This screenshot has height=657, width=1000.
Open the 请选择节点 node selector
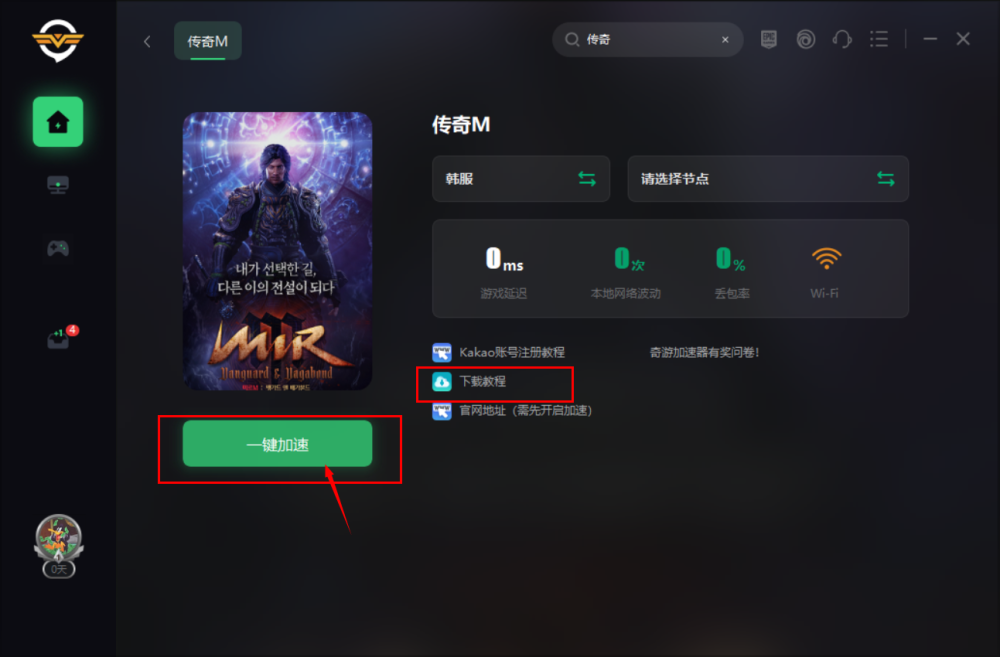coord(768,179)
